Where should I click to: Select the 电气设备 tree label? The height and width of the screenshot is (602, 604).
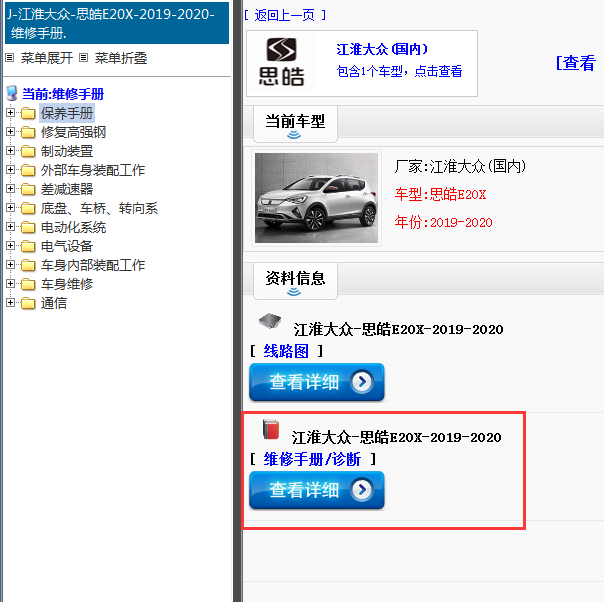tap(67, 246)
